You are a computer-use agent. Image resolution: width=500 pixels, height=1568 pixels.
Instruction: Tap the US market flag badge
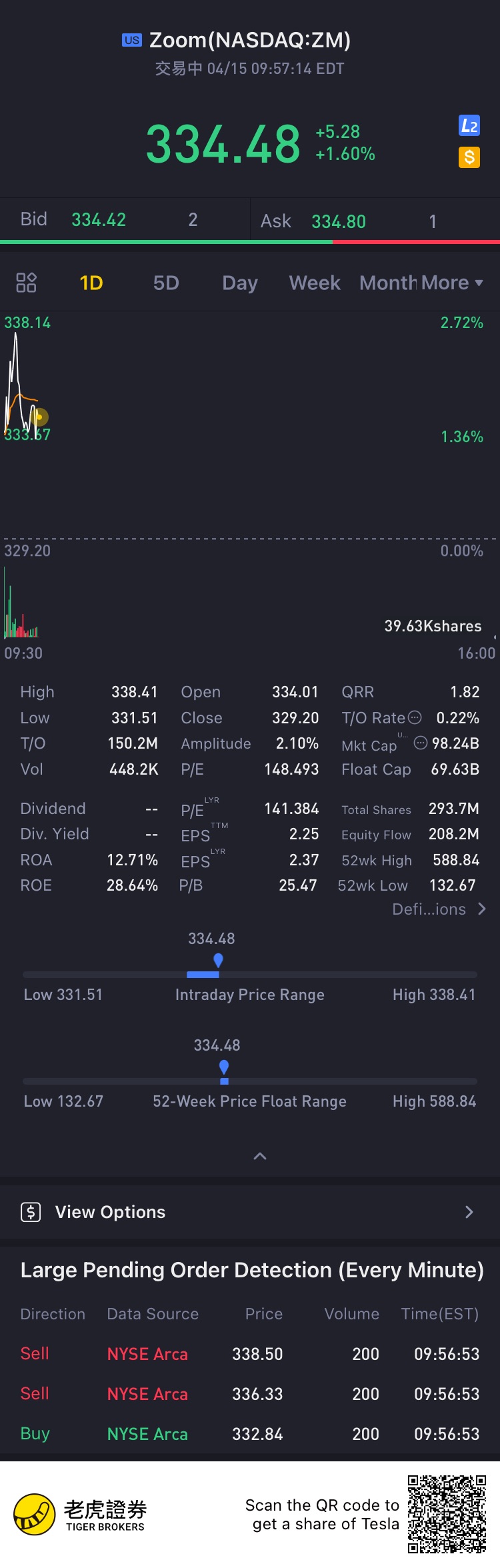coord(132,40)
